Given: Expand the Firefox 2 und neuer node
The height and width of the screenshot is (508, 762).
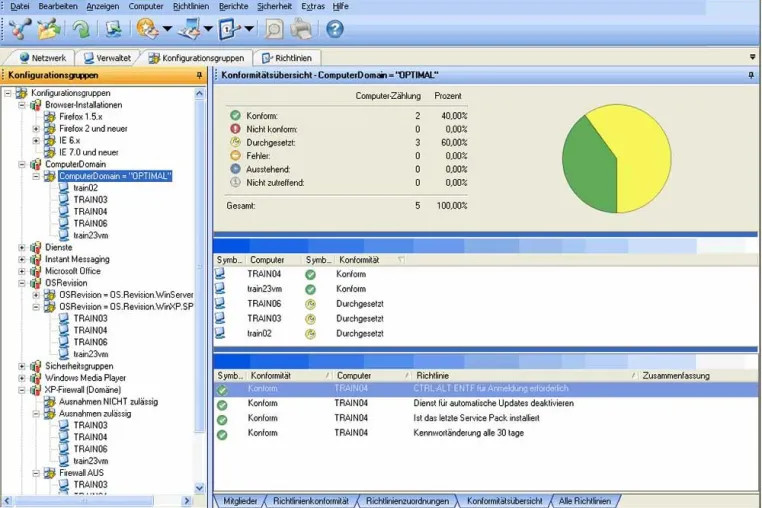Looking at the screenshot, I should coord(36,129).
